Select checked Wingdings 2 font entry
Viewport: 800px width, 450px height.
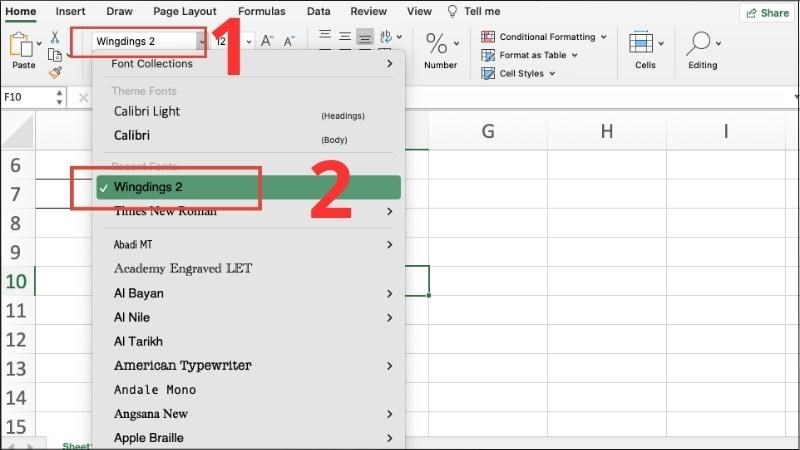coord(248,187)
